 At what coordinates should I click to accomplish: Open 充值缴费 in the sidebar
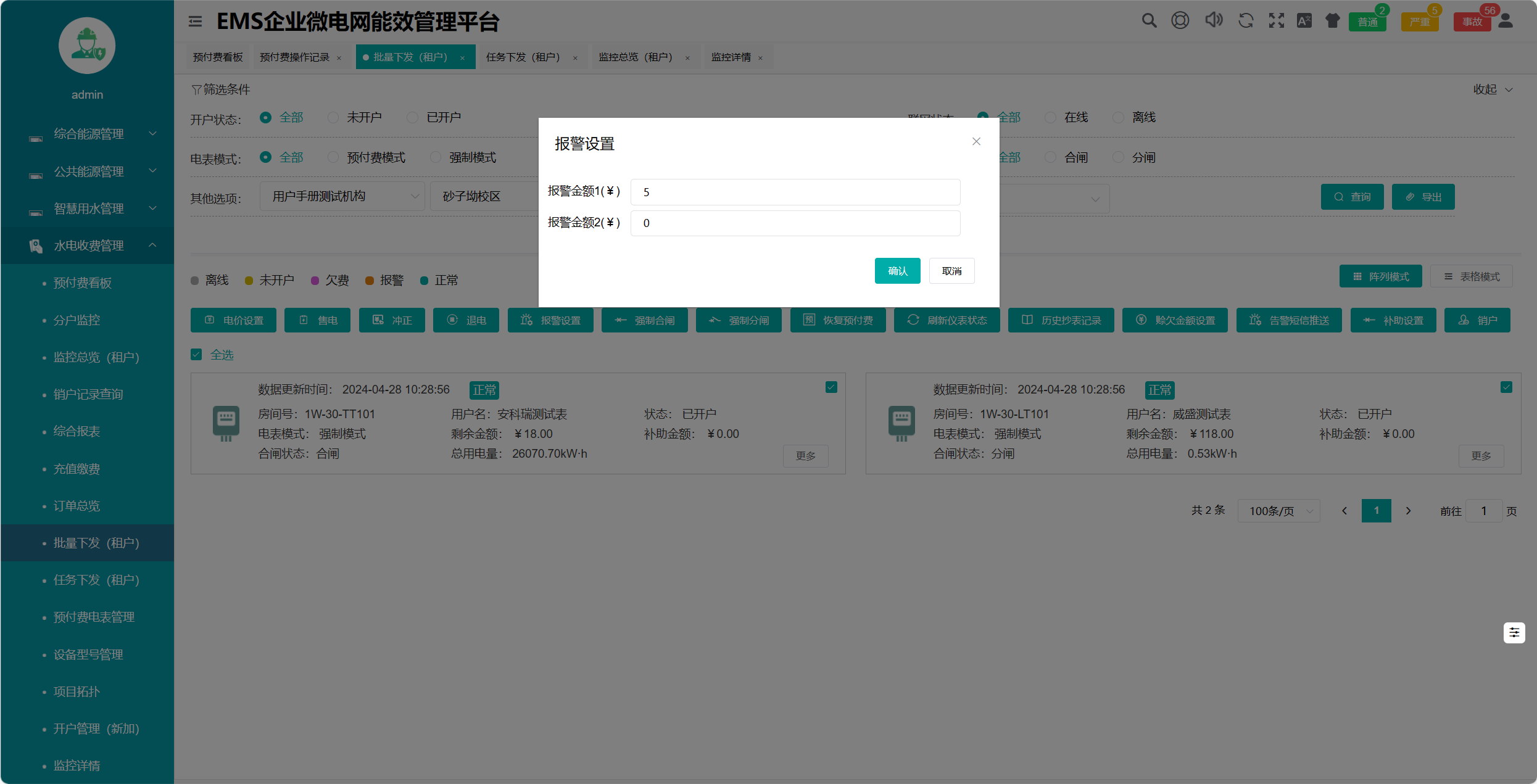(x=77, y=469)
